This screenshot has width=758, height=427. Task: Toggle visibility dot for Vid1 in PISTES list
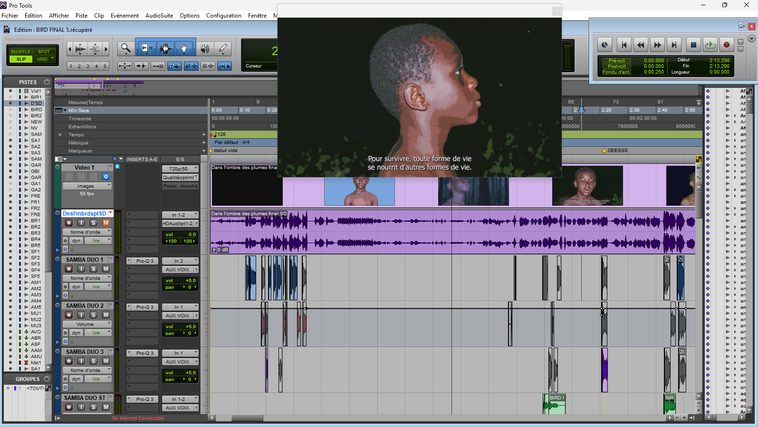10,91
